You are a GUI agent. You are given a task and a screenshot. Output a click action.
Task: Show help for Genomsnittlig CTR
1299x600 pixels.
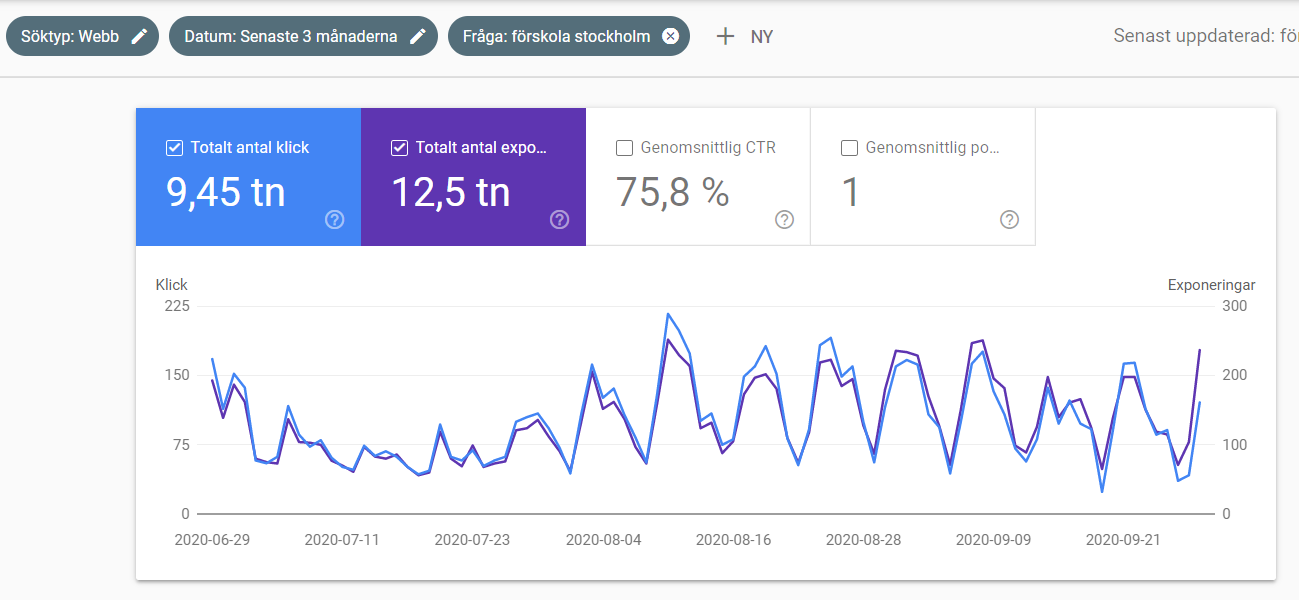[x=785, y=220]
